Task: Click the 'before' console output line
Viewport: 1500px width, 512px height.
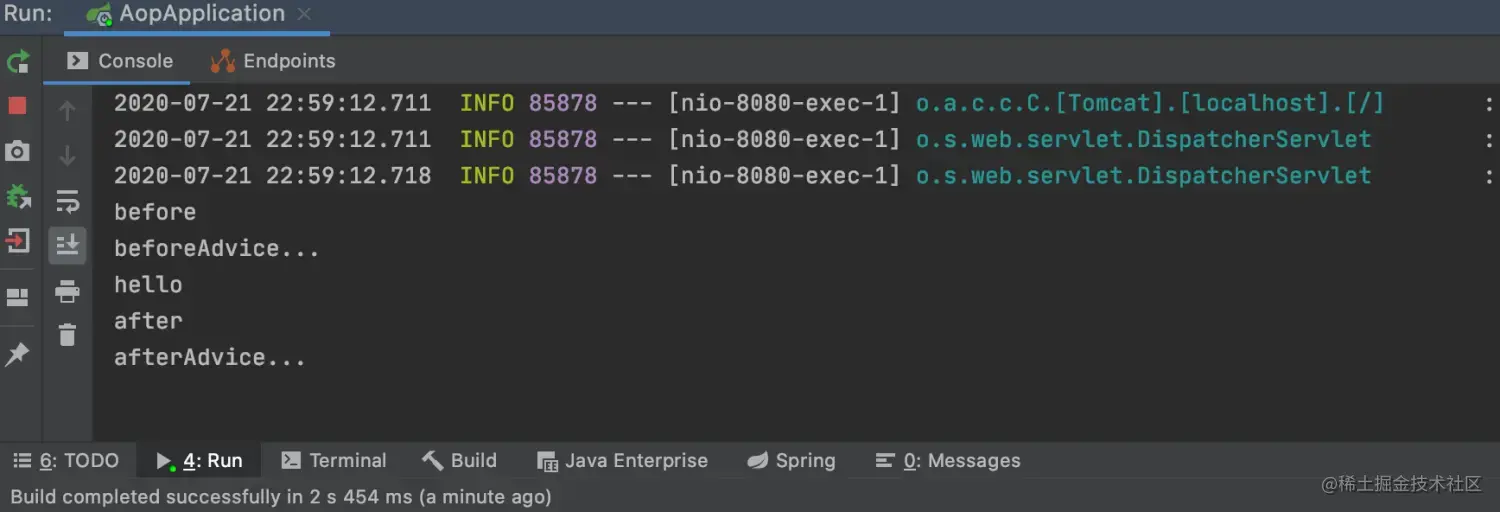Action: 155,212
